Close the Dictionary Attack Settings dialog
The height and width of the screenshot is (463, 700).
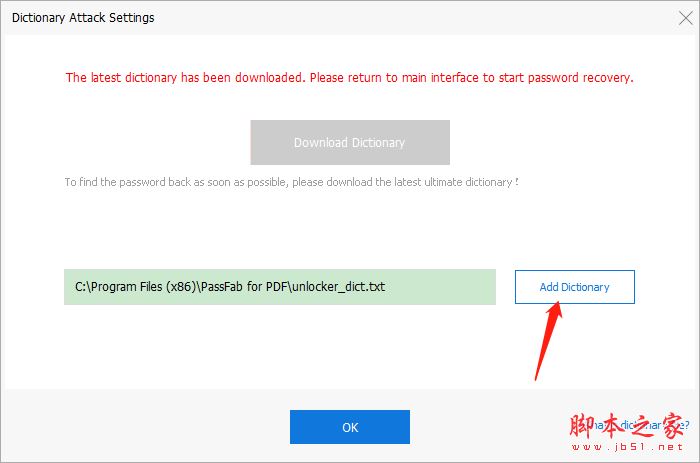pos(684,18)
